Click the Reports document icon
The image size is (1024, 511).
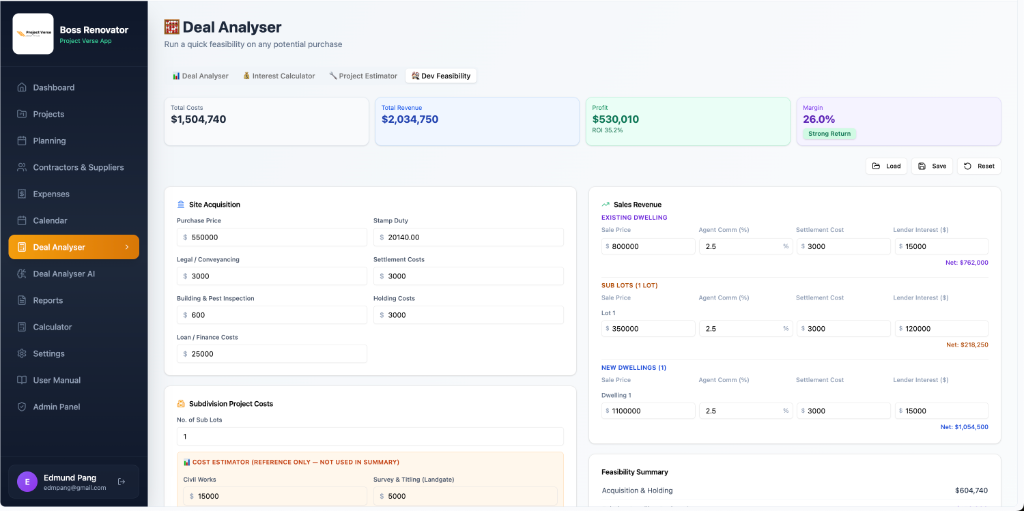pyautogui.click(x=22, y=301)
